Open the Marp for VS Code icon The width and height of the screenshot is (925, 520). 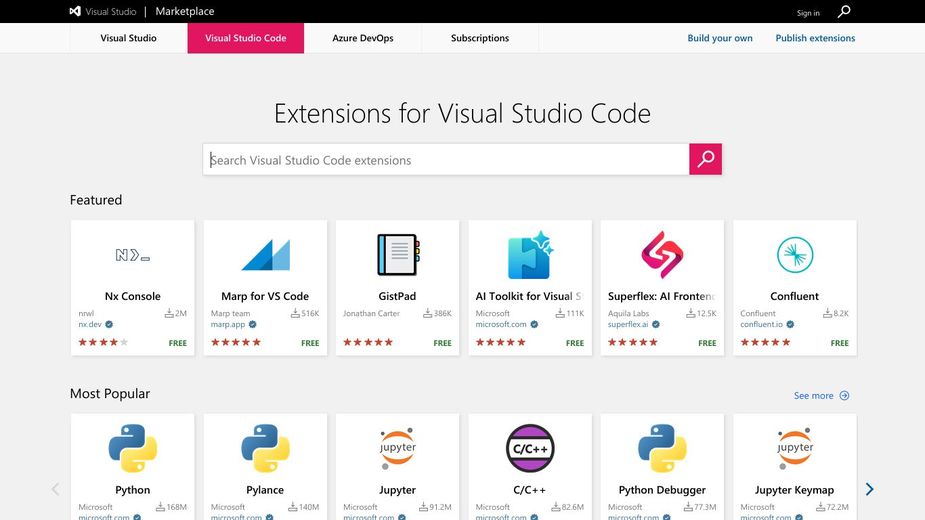(x=265, y=255)
